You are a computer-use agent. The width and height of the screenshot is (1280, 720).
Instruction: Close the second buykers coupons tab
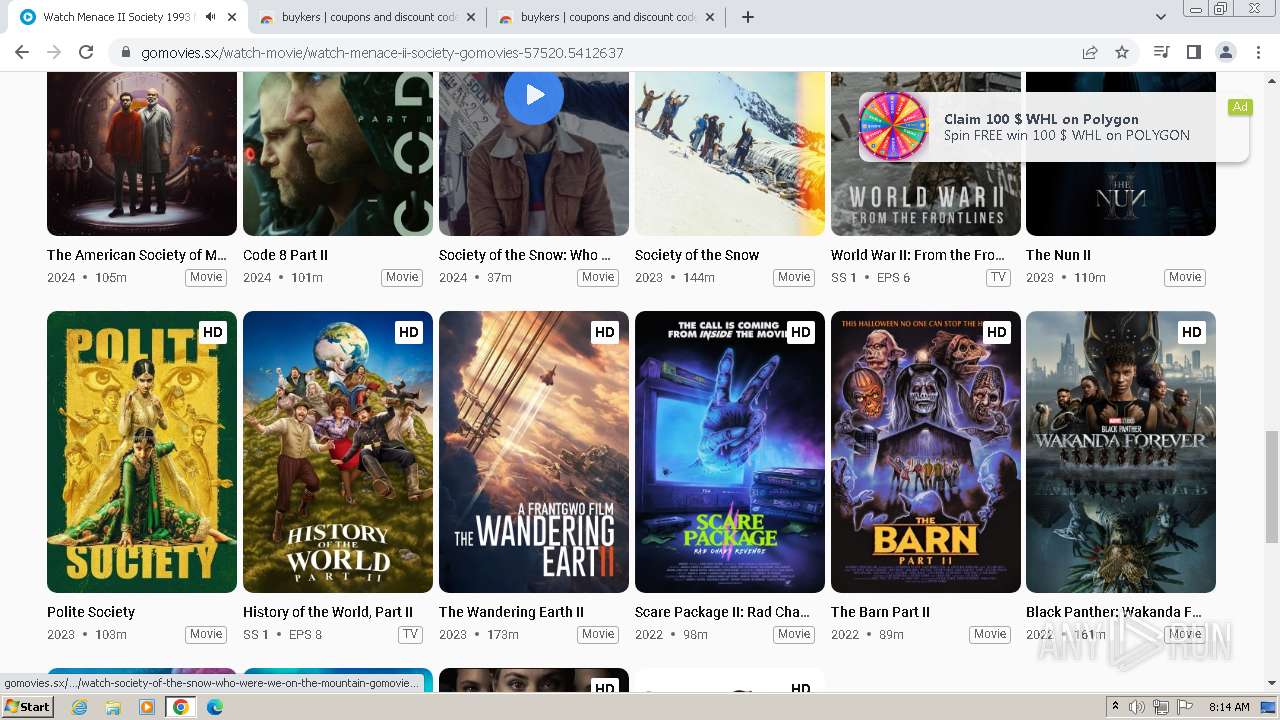710,17
